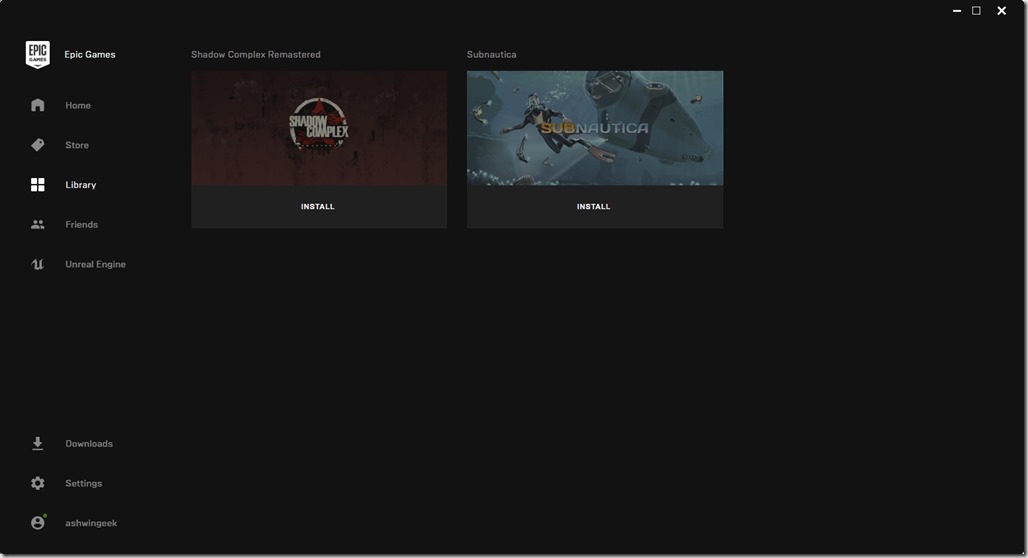Select the Store price tag icon
This screenshot has width=1028, height=558.
pyautogui.click(x=38, y=145)
